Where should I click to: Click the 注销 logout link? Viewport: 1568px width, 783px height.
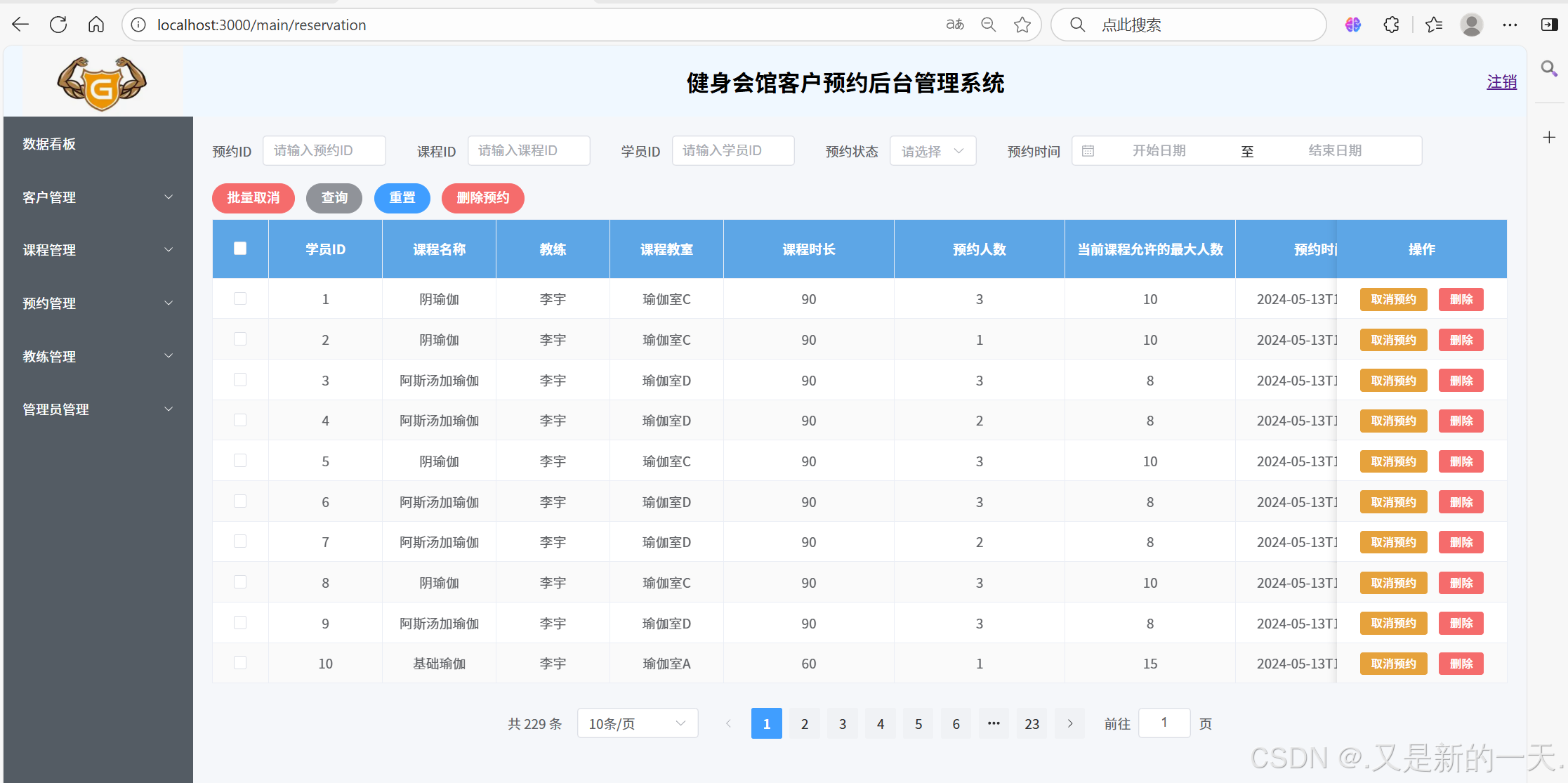1502,81
